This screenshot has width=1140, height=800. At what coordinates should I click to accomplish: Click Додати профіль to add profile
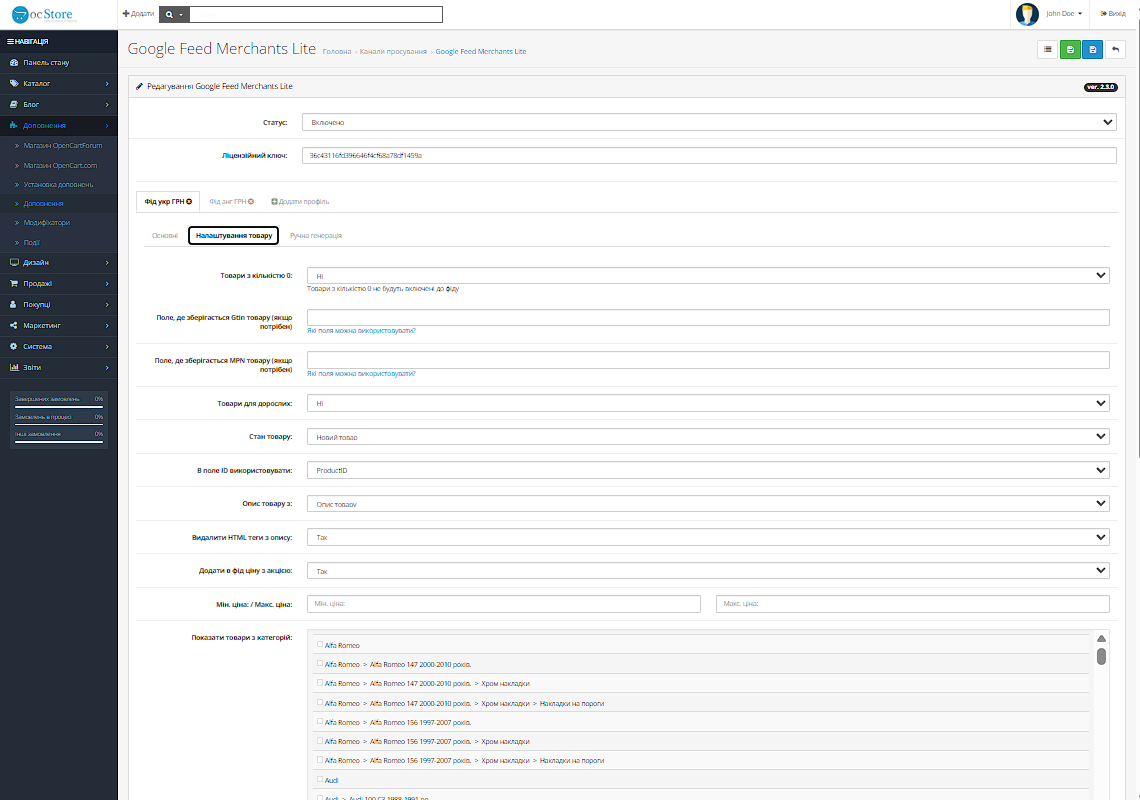click(300, 201)
